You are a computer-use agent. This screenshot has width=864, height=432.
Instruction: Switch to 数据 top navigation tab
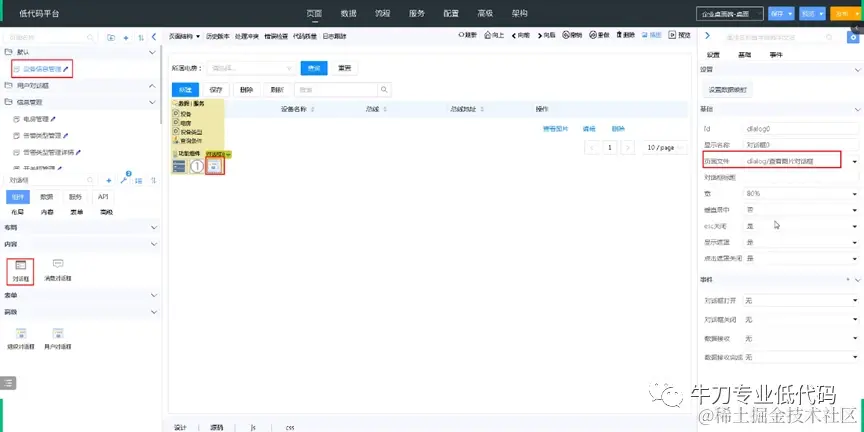[x=348, y=14]
